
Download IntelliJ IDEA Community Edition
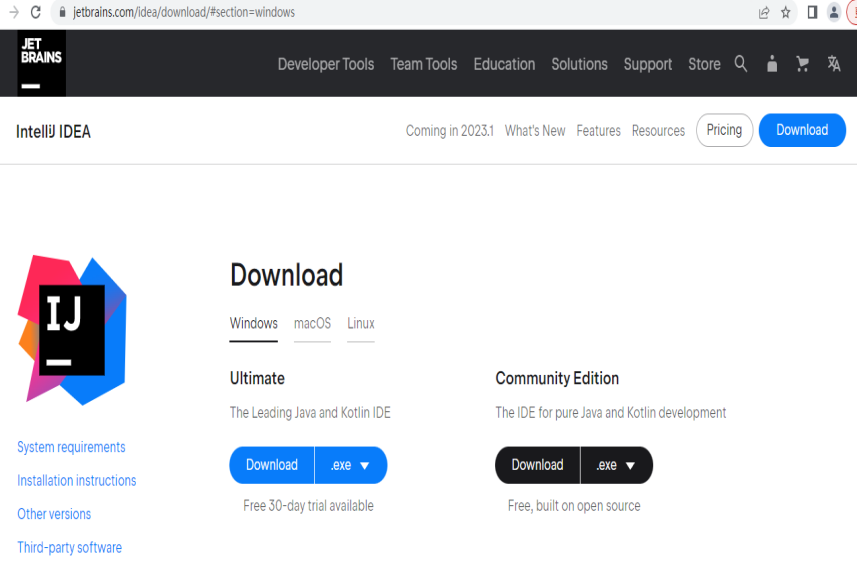coord(537,465)
